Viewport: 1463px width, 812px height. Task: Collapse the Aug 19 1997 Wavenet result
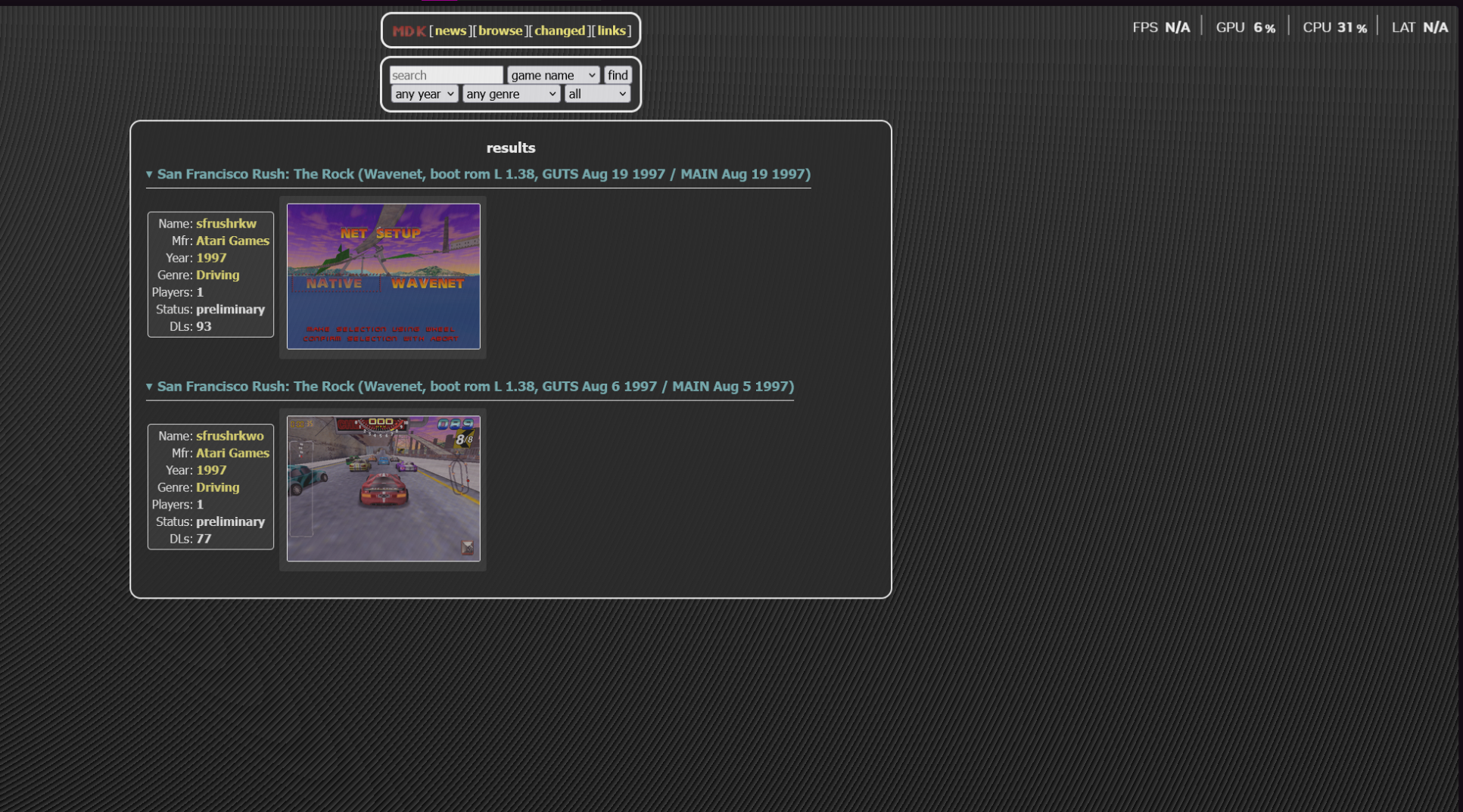pos(149,175)
